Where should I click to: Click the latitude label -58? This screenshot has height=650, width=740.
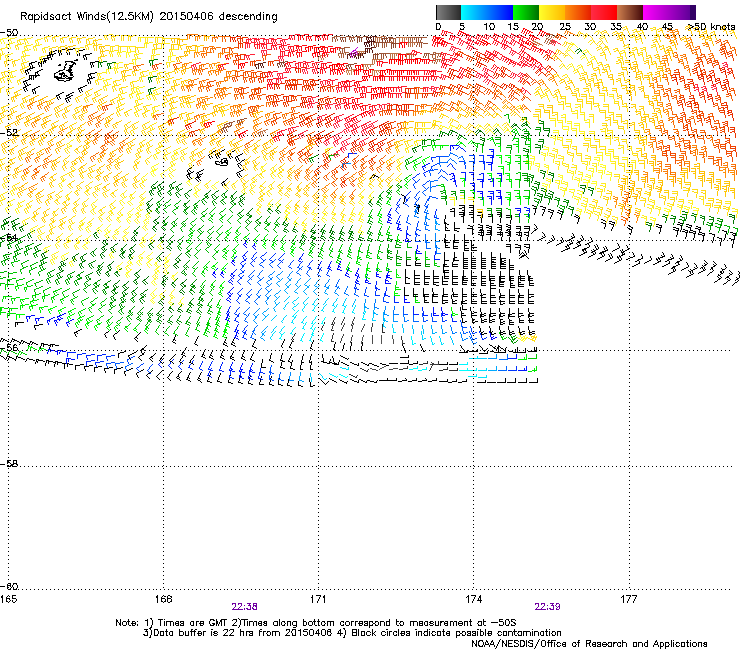click(9, 464)
